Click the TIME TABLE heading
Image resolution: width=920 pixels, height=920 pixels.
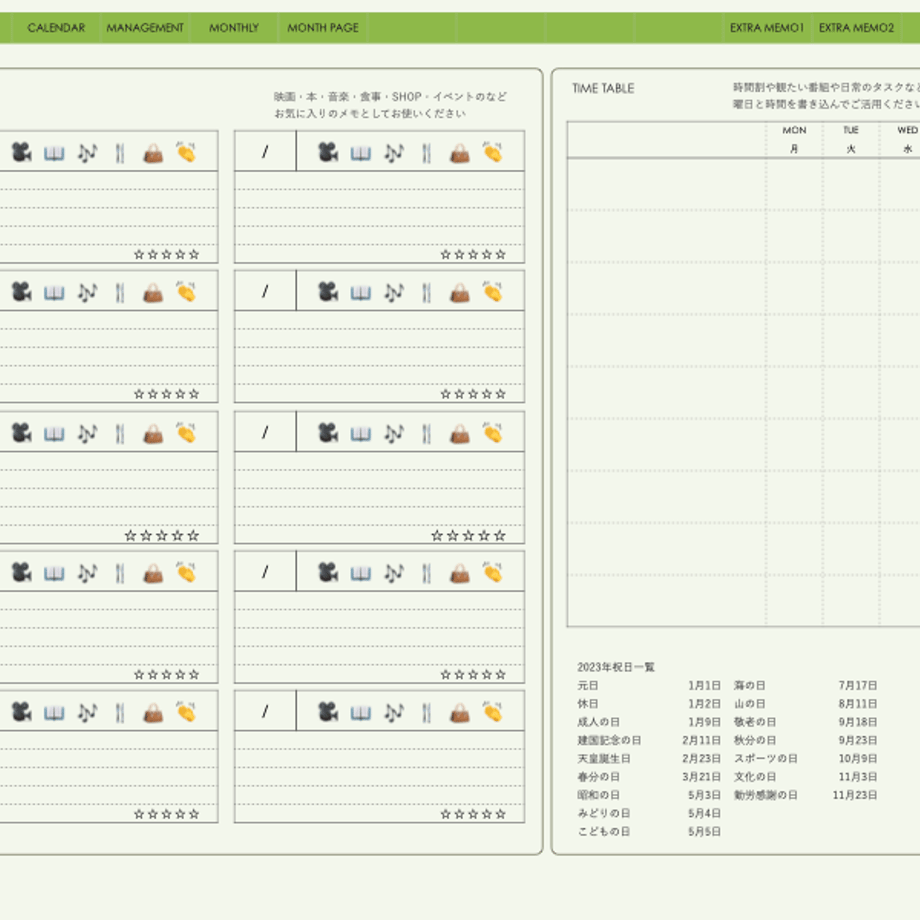click(603, 89)
